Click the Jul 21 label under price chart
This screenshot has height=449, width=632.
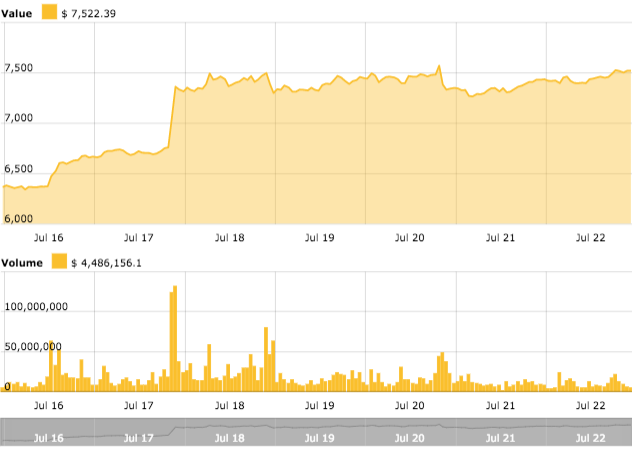[x=500, y=238]
